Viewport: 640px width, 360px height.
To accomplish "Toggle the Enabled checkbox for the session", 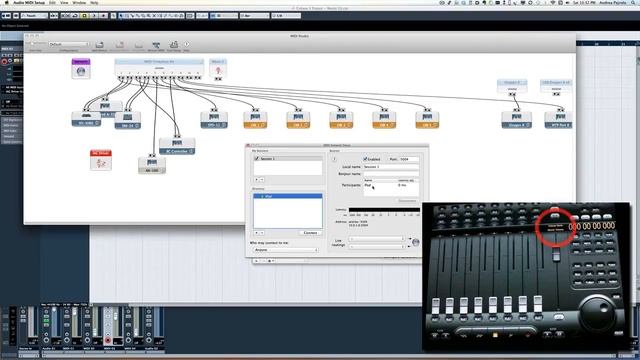I will (365, 159).
